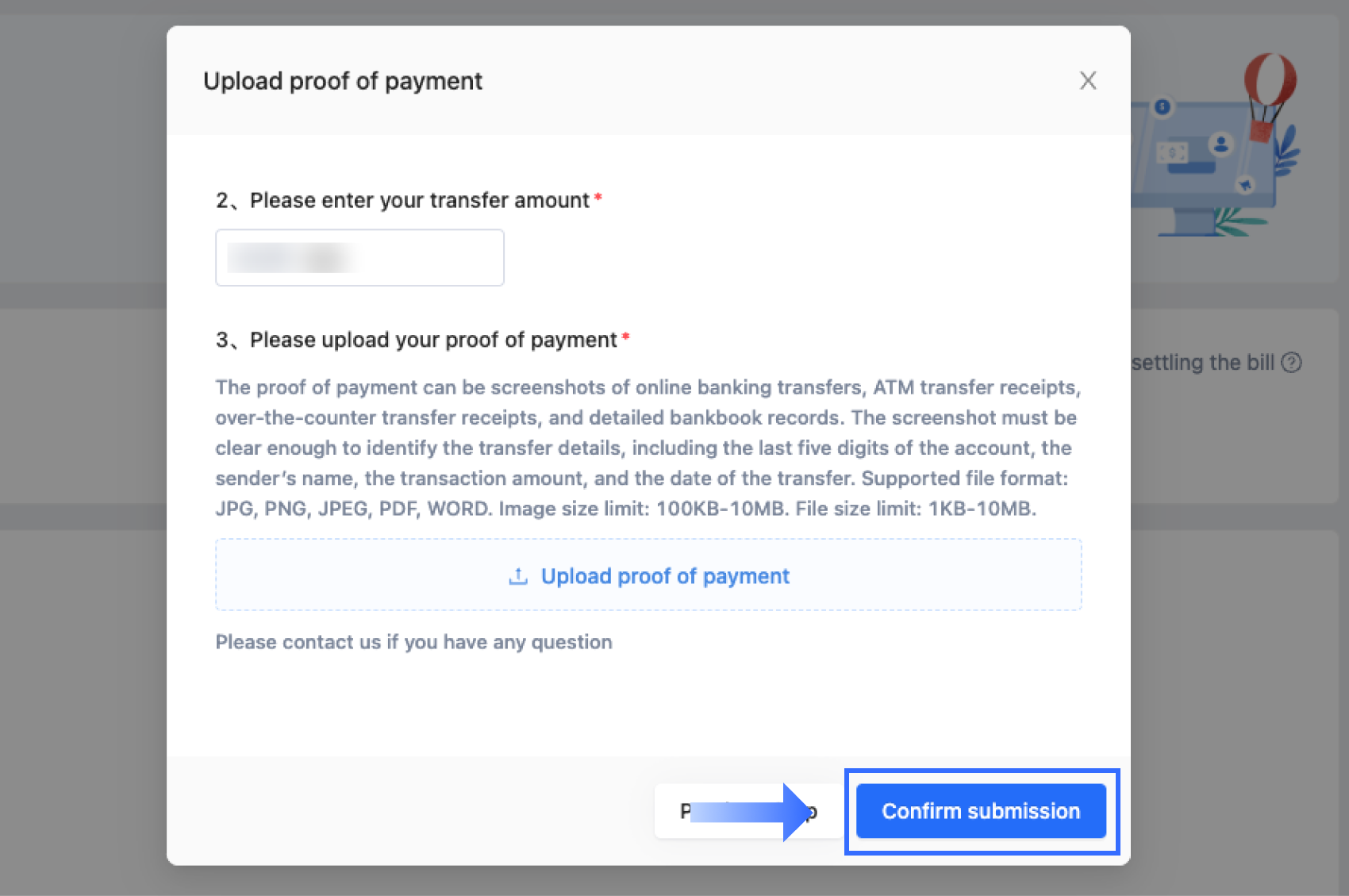Screen dimensions: 1349x896
Task: Click the red hot air balloon illustration
Action: coord(1270,80)
